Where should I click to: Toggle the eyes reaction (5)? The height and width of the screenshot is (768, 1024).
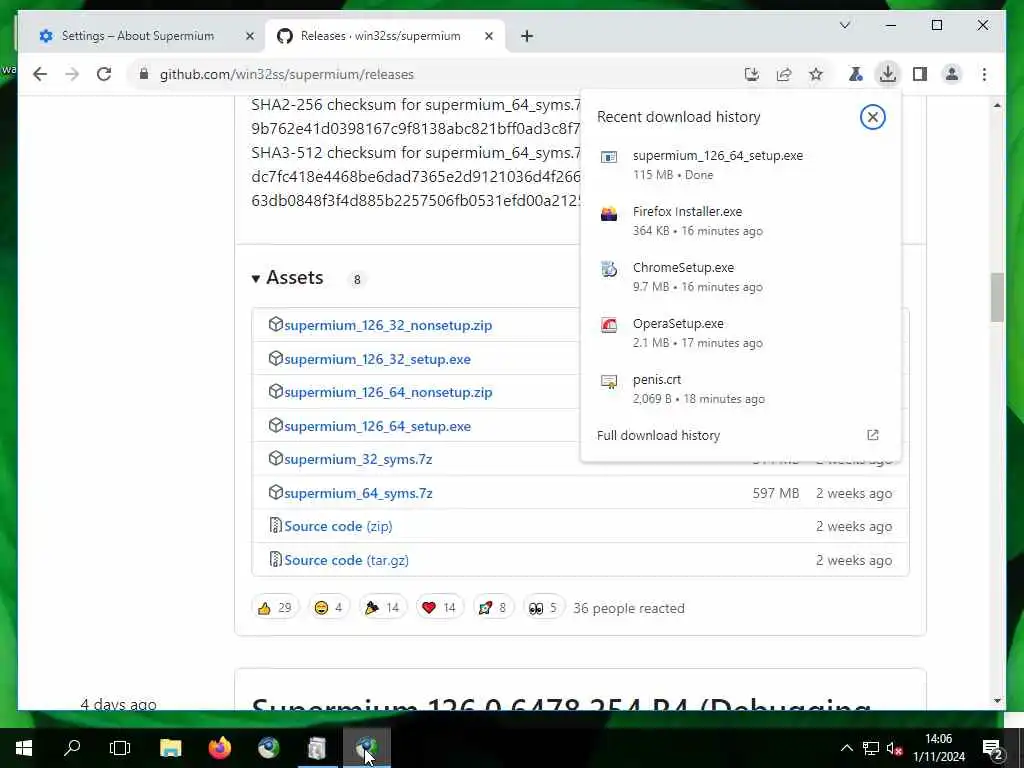tap(543, 608)
